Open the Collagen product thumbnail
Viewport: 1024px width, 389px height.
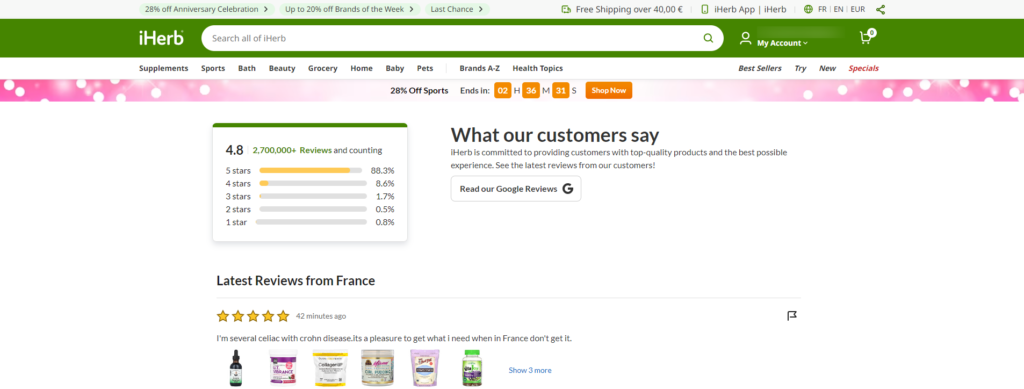330,369
